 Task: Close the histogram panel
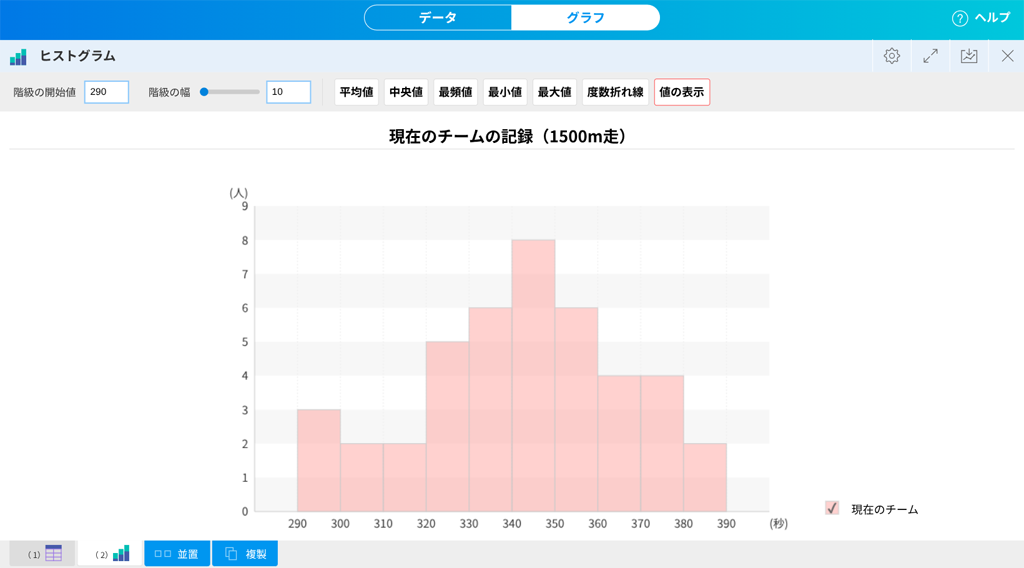click(1008, 56)
